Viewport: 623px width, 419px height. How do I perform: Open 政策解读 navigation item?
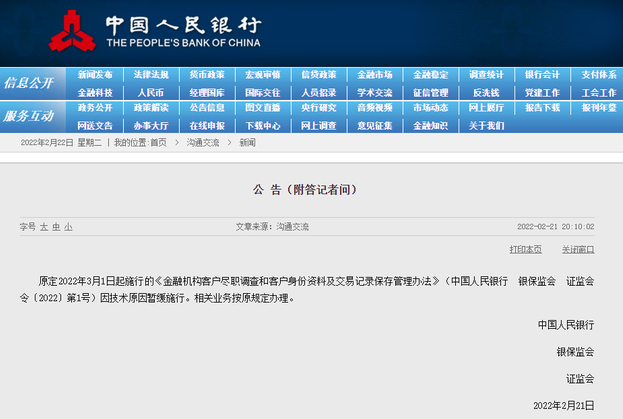(x=151, y=108)
